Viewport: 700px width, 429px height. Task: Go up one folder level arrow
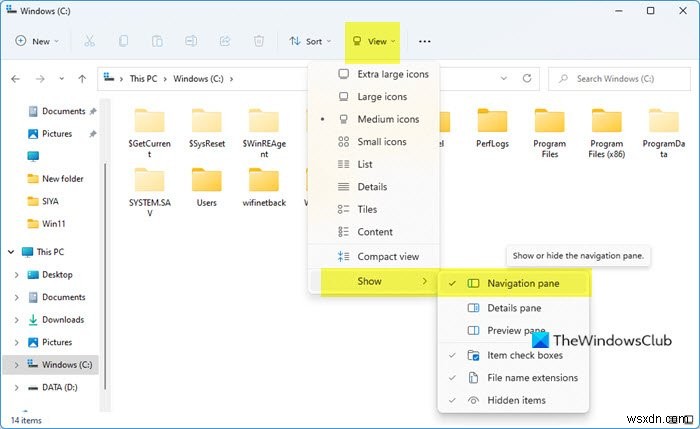(82, 79)
